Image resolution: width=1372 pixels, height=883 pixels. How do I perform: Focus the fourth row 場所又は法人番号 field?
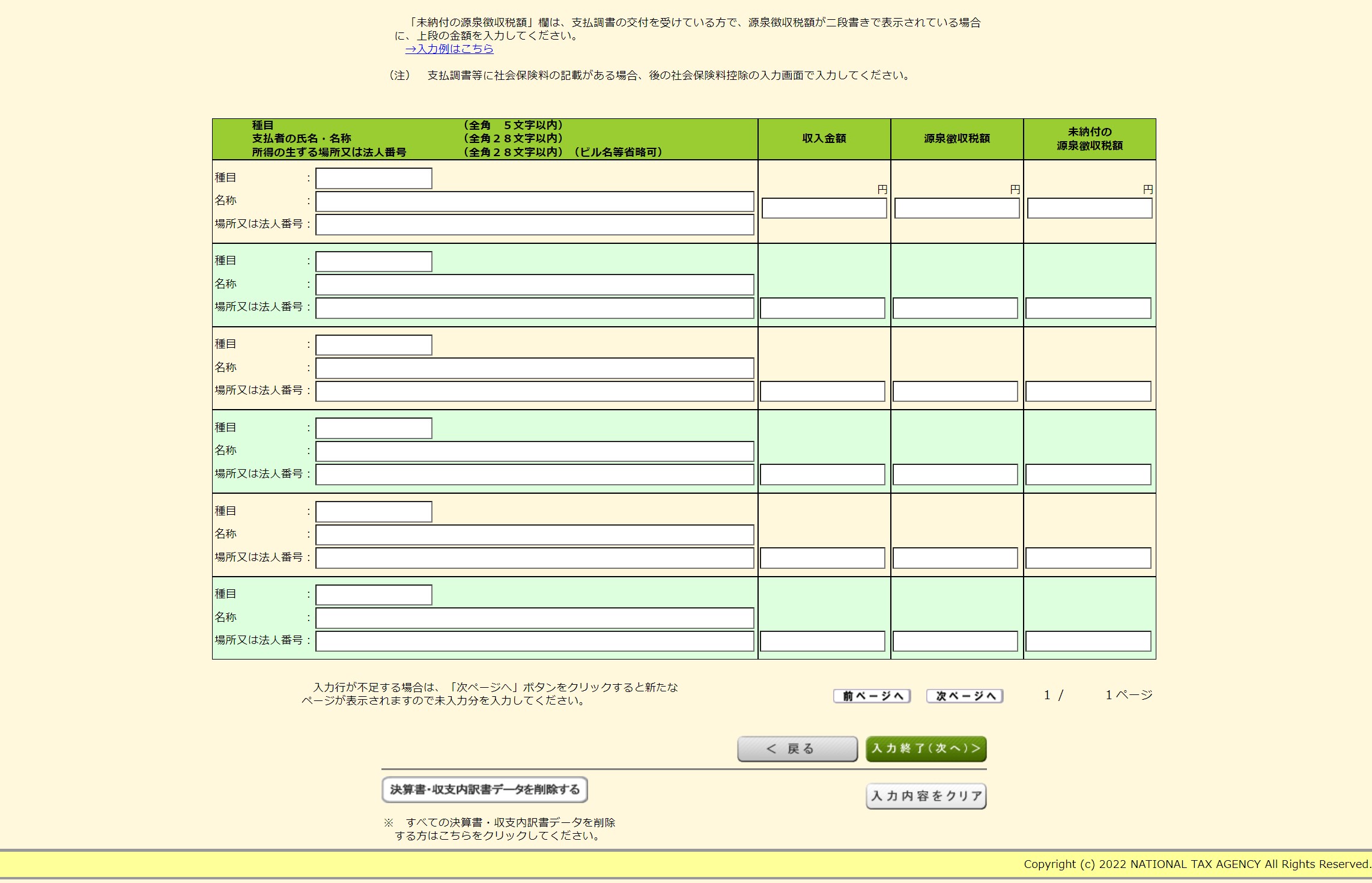tap(535, 475)
